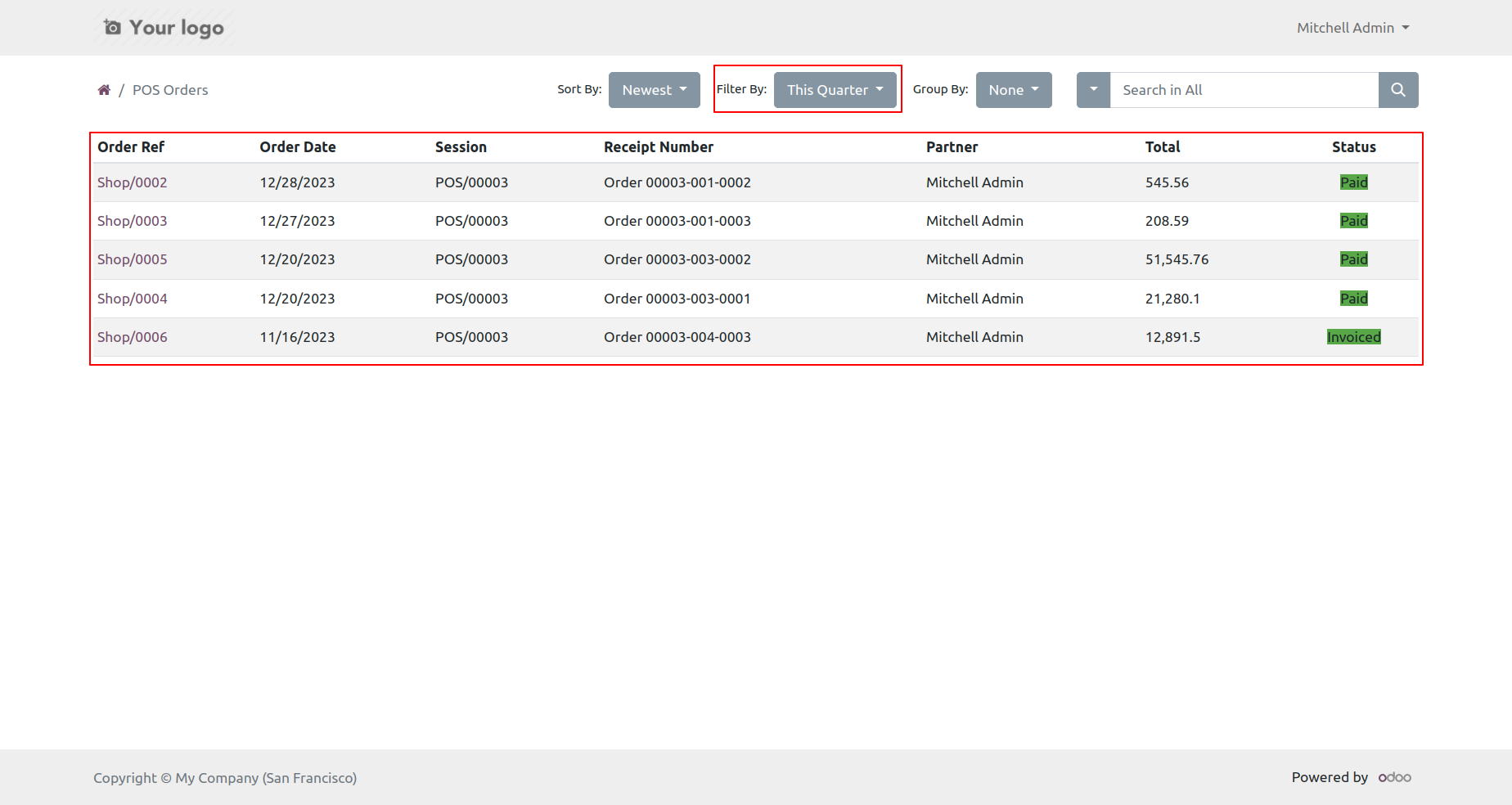This screenshot has width=1512, height=805.
Task: Open order Shop/0004
Action: (133, 299)
